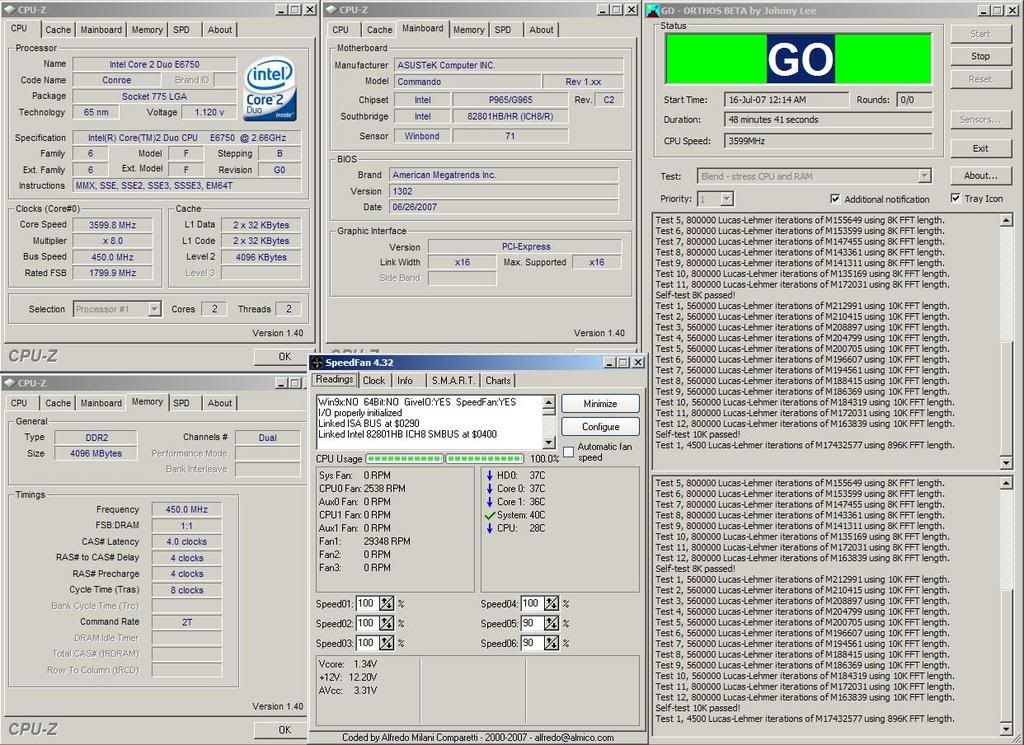1024x745 pixels.
Task: Click the American Megatrends Inc. BIOS brand
Action: (504, 175)
